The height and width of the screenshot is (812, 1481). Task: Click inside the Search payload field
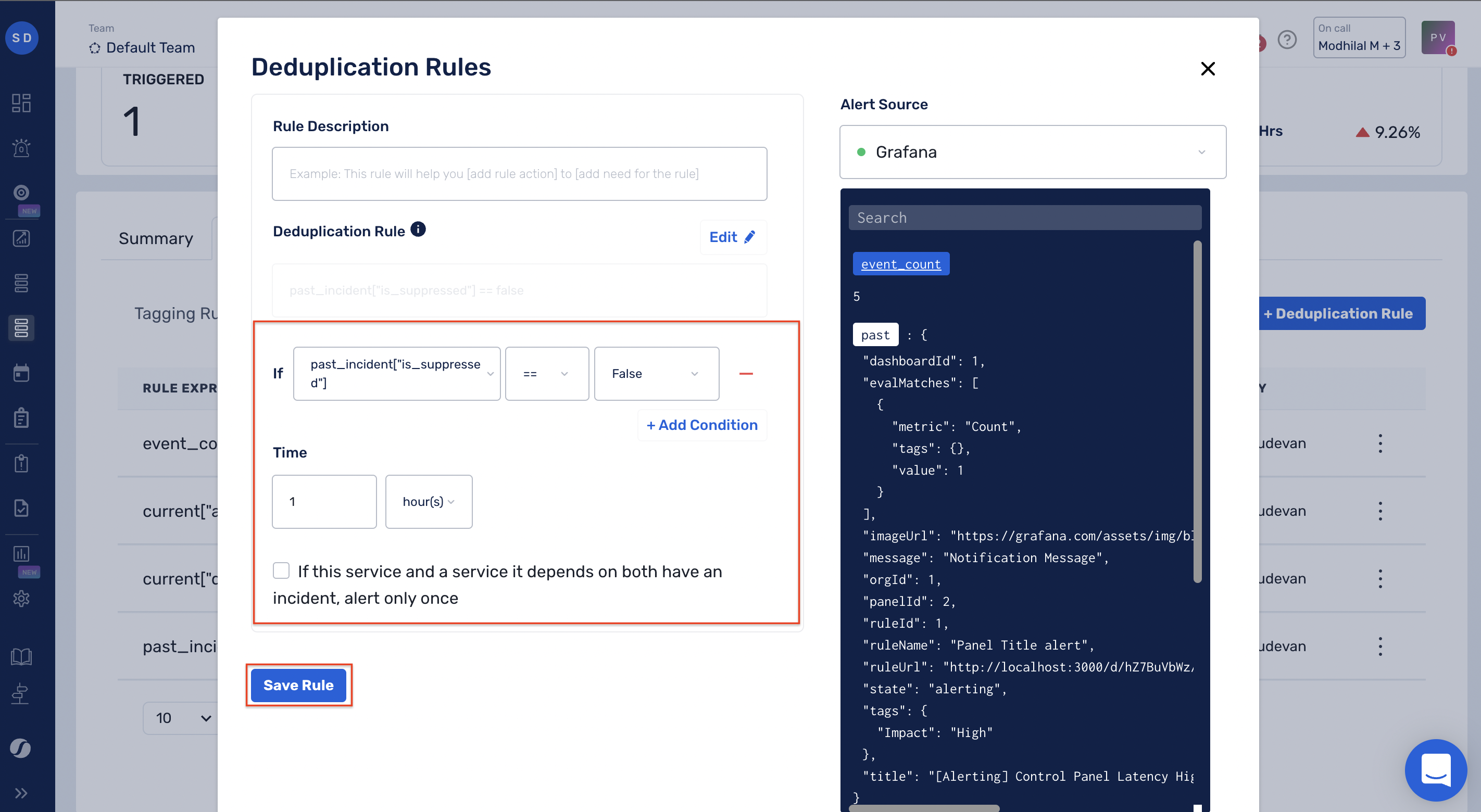(x=1024, y=217)
